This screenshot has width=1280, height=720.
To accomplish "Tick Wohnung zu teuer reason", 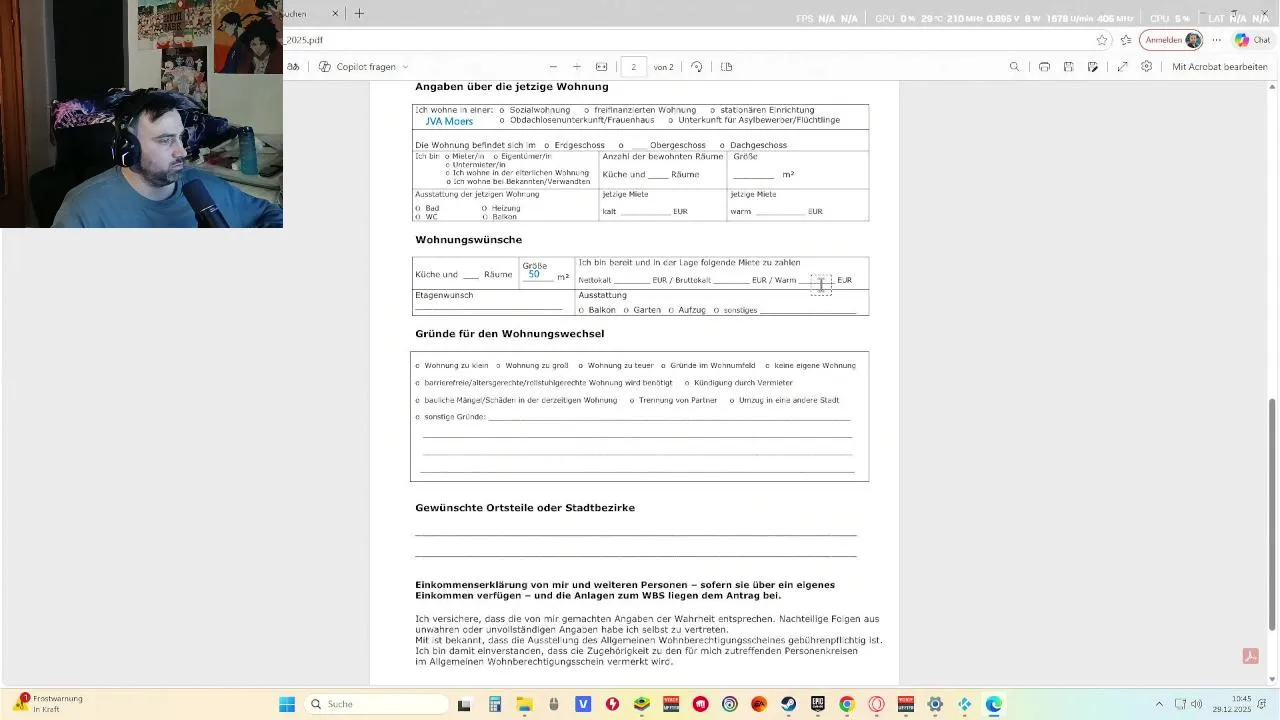I will click(x=581, y=366).
